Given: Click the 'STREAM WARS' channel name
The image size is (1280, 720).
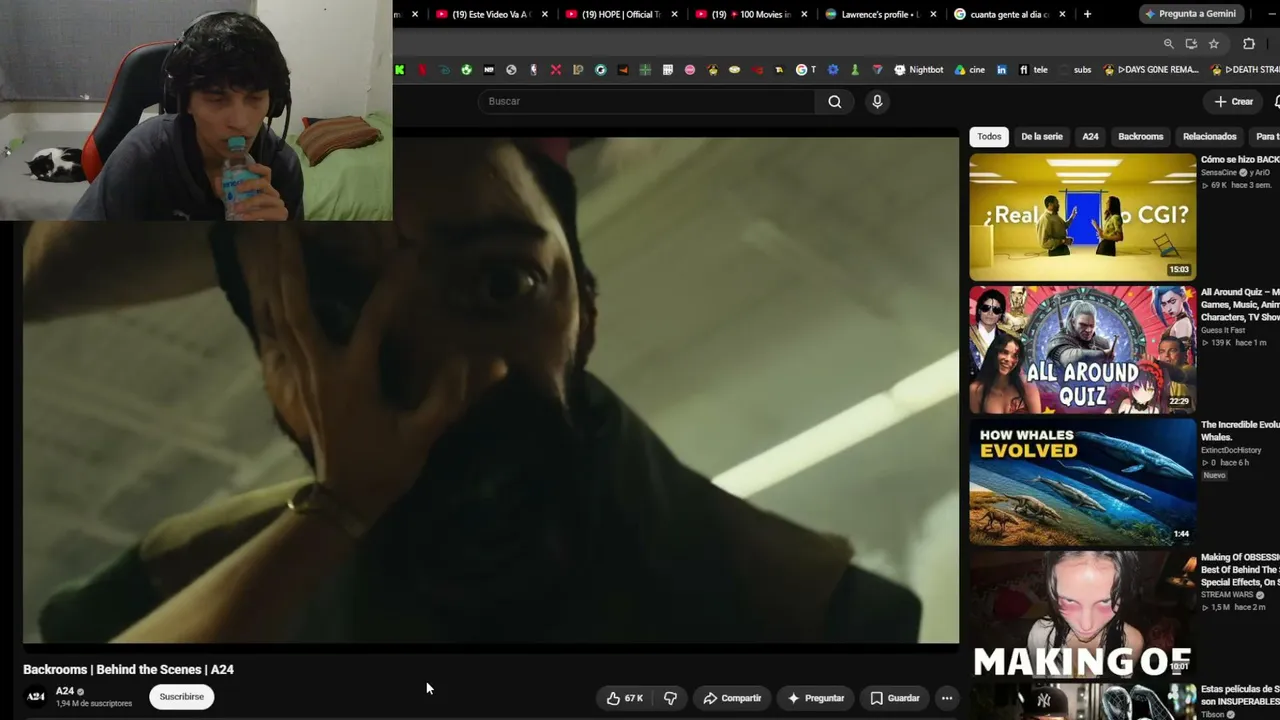Looking at the screenshot, I should tap(1227, 595).
